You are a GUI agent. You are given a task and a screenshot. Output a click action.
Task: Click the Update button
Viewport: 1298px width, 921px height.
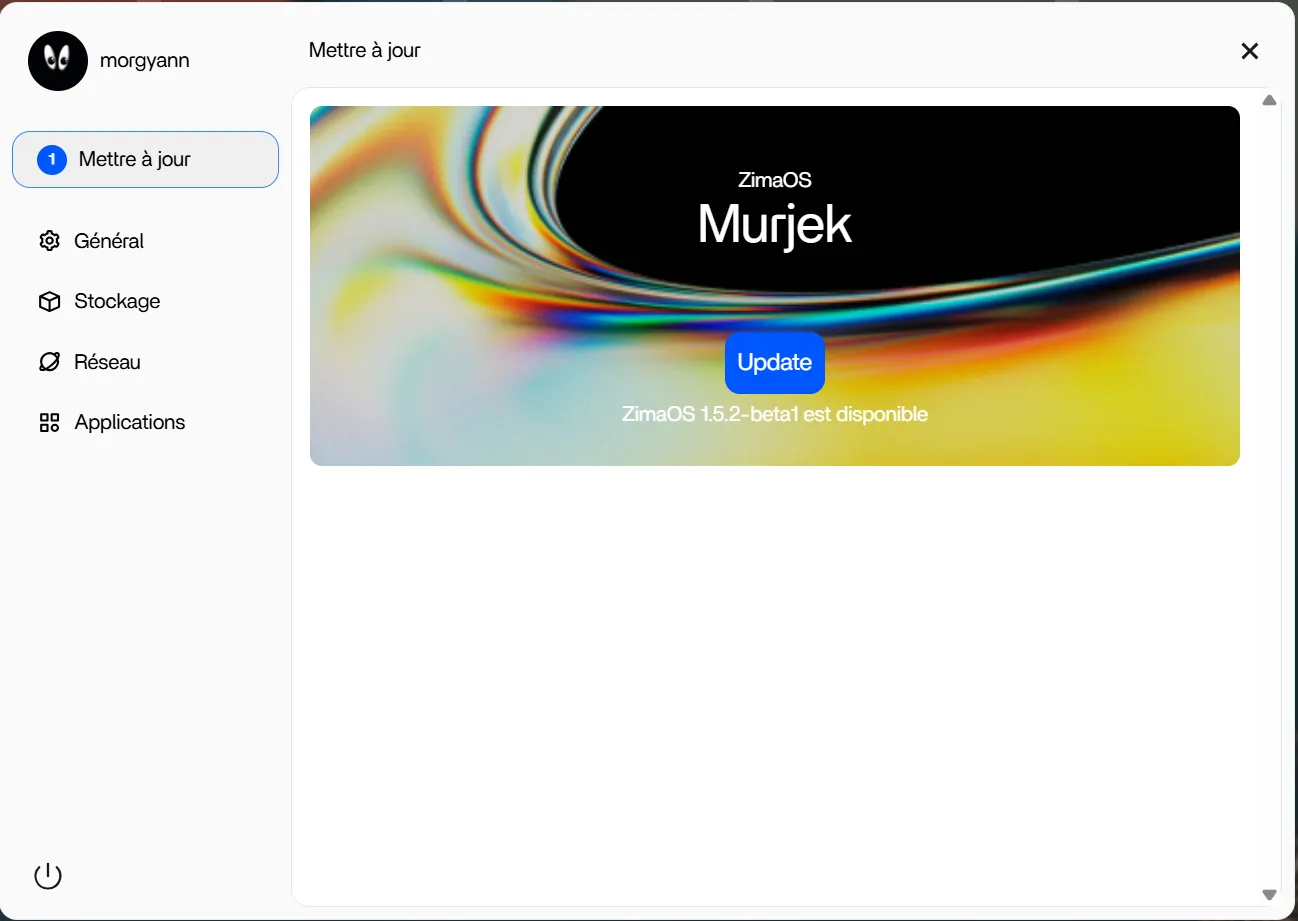point(774,362)
